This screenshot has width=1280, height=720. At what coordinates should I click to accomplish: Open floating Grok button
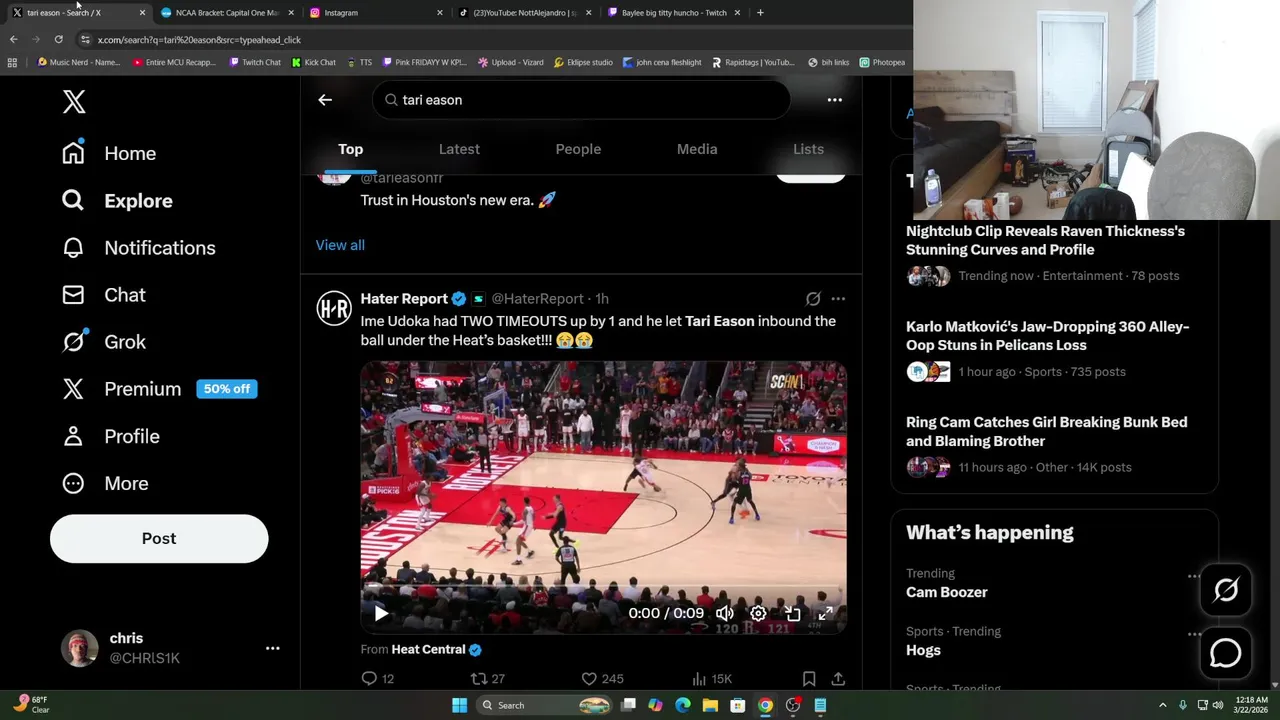(x=1225, y=590)
